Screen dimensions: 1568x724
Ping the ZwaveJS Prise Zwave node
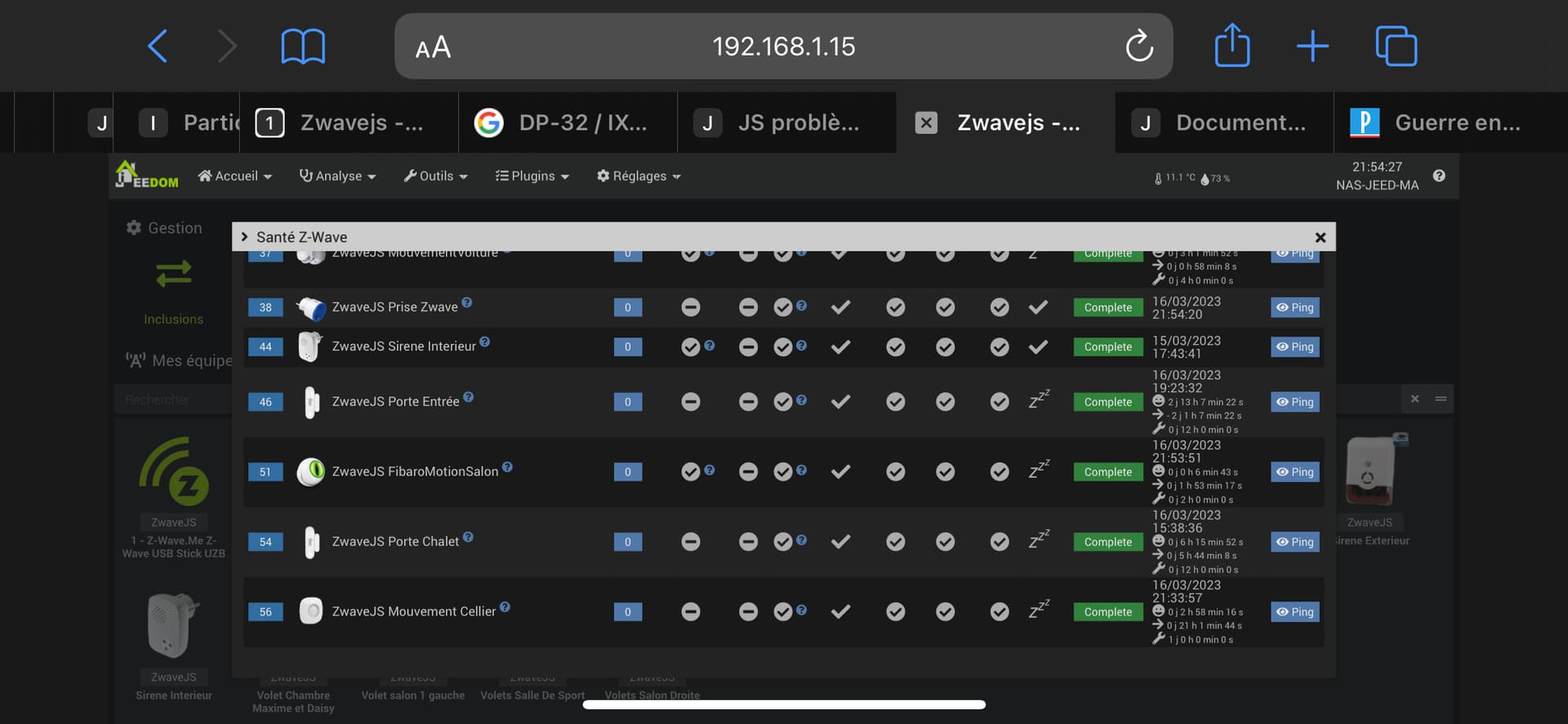pyautogui.click(x=1294, y=307)
